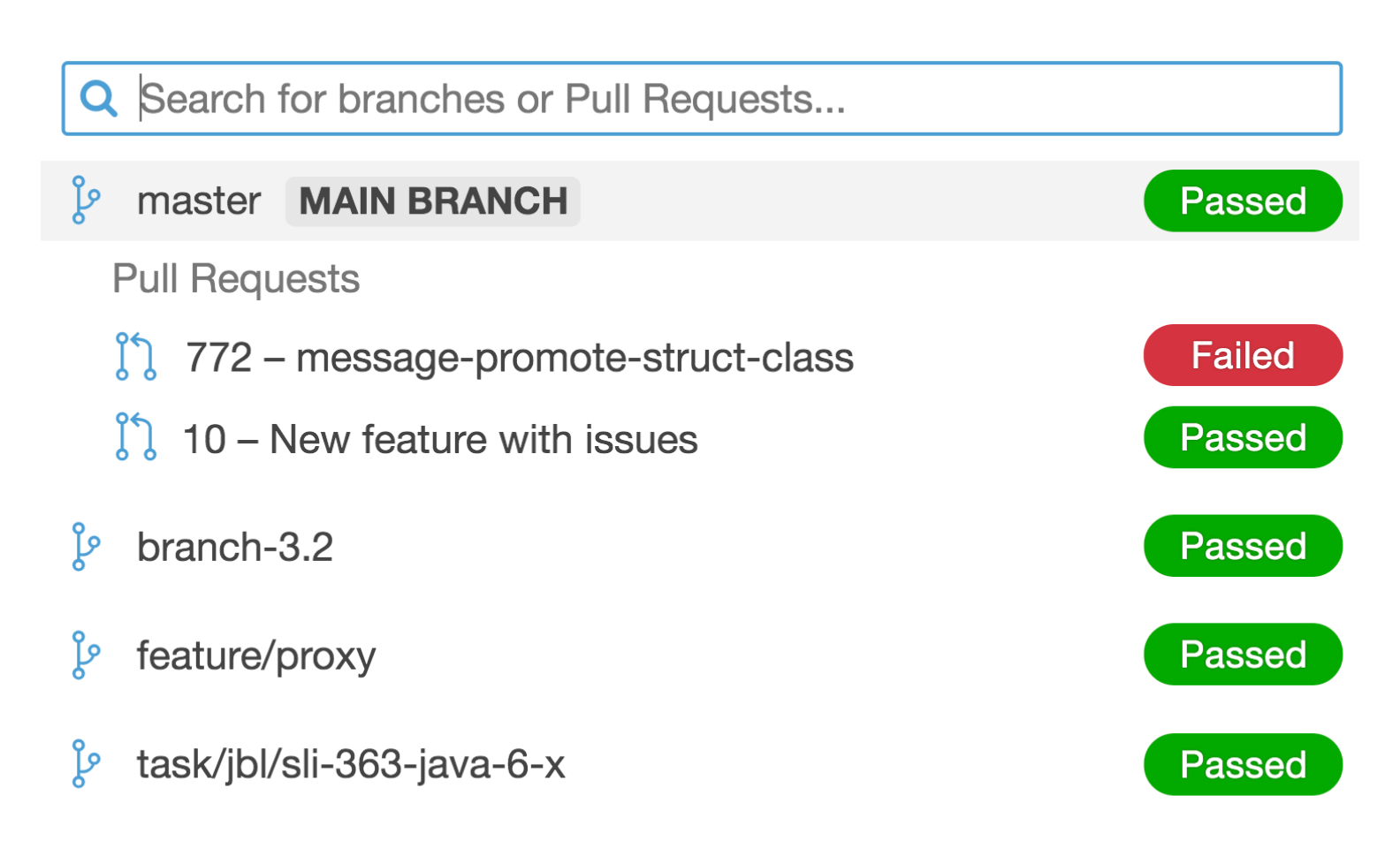This screenshot has height=848, width=1400.
Task: Click inside the branch search input field
Action: point(619,97)
